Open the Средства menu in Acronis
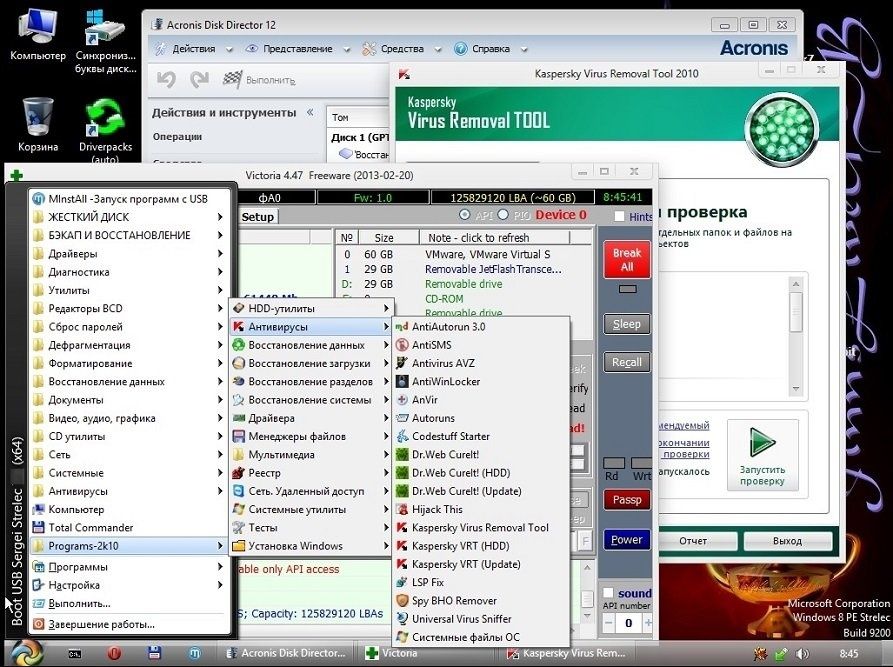The width and height of the screenshot is (893, 667). pyautogui.click(x=402, y=49)
